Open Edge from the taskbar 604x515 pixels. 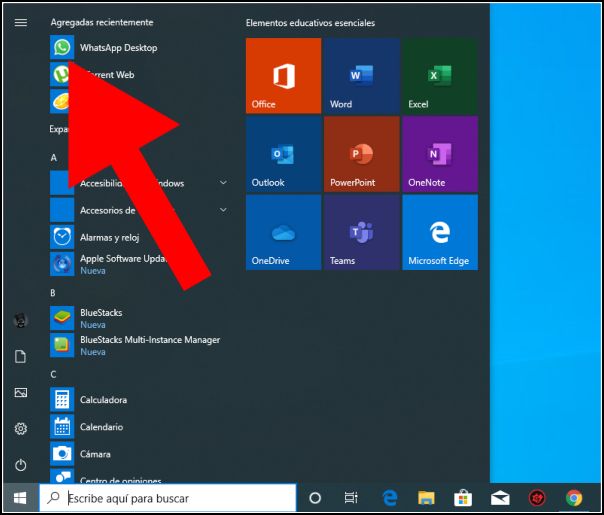(390, 498)
